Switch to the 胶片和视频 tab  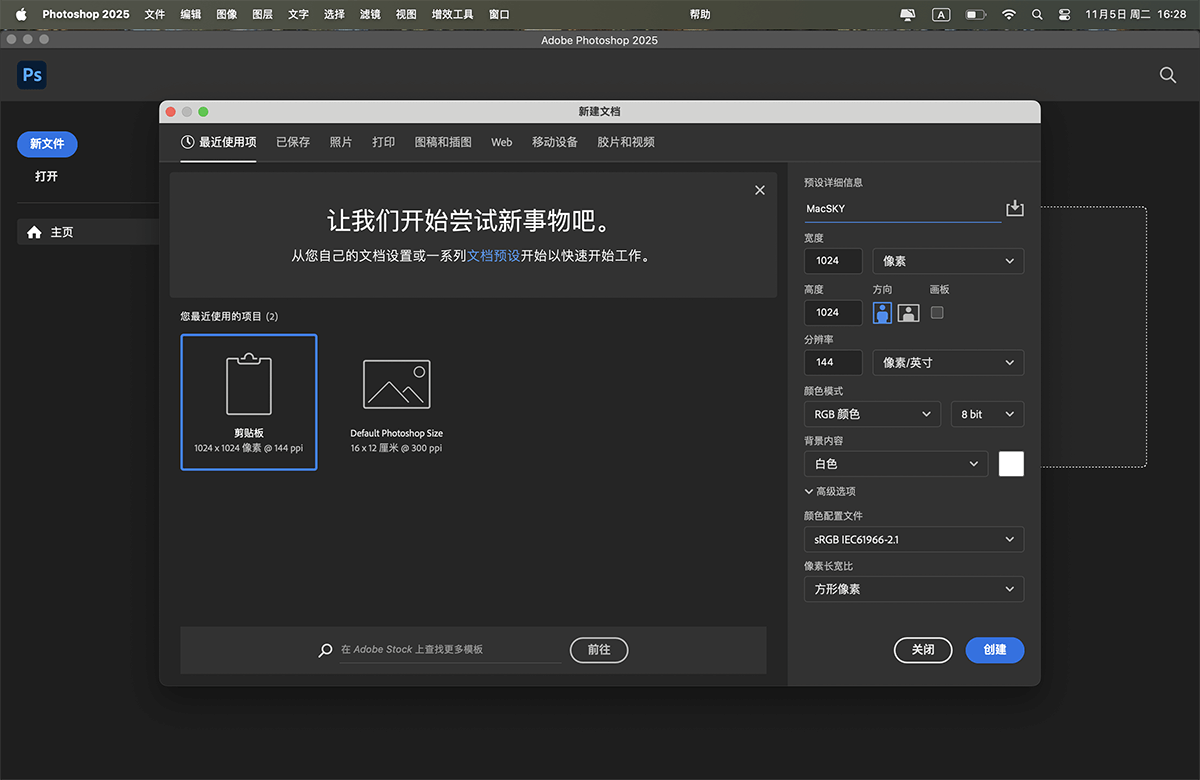(x=626, y=142)
